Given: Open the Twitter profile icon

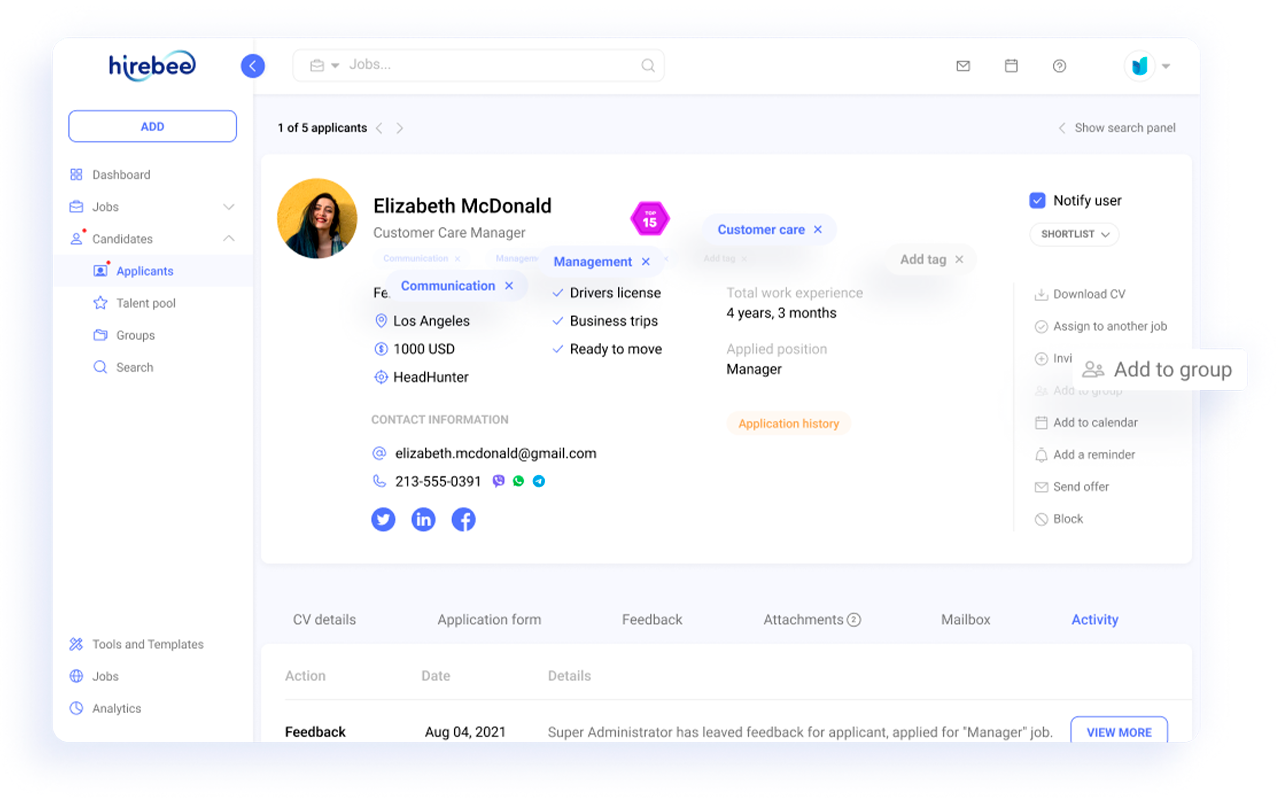Looking at the screenshot, I should tap(383, 519).
